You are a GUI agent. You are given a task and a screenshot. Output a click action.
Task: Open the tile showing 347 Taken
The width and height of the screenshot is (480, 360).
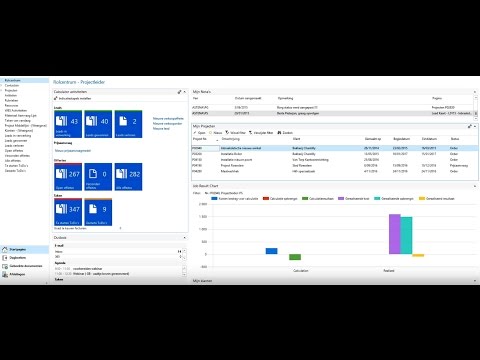(68, 212)
